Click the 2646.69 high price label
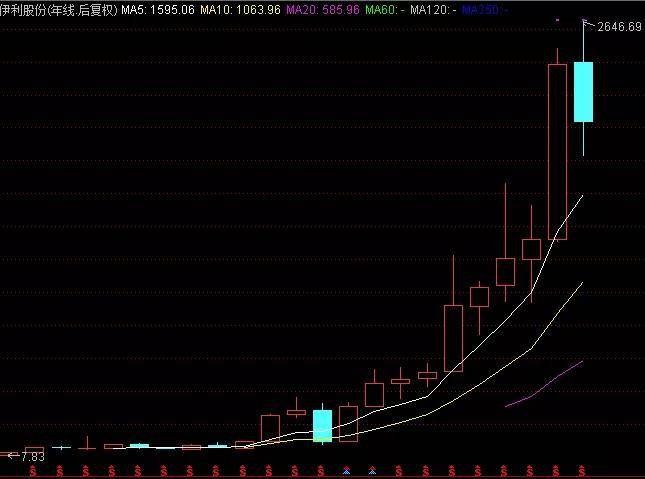 click(619, 27)
